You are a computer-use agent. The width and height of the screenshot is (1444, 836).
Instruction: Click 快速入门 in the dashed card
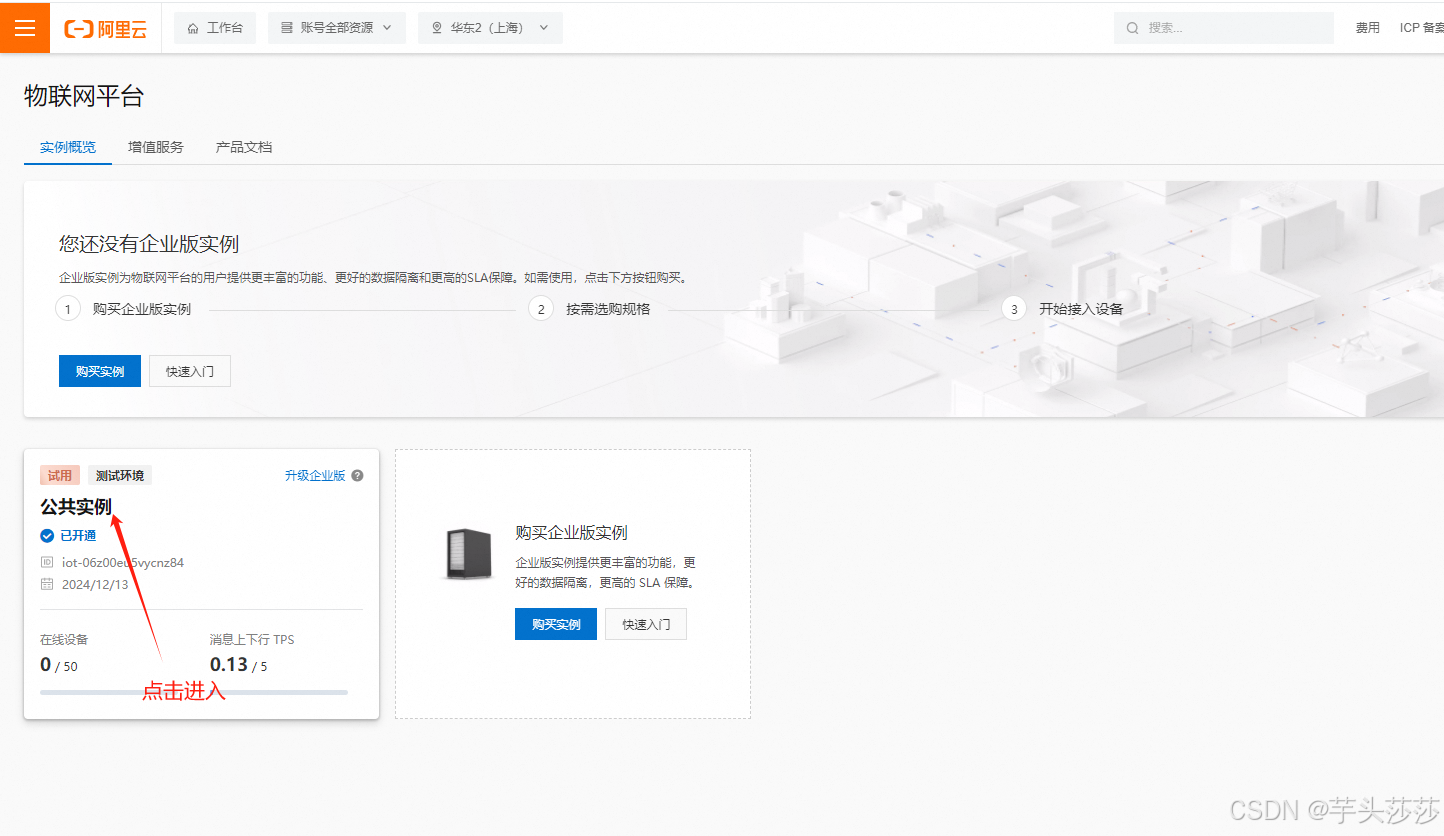(x=646, y=624)
